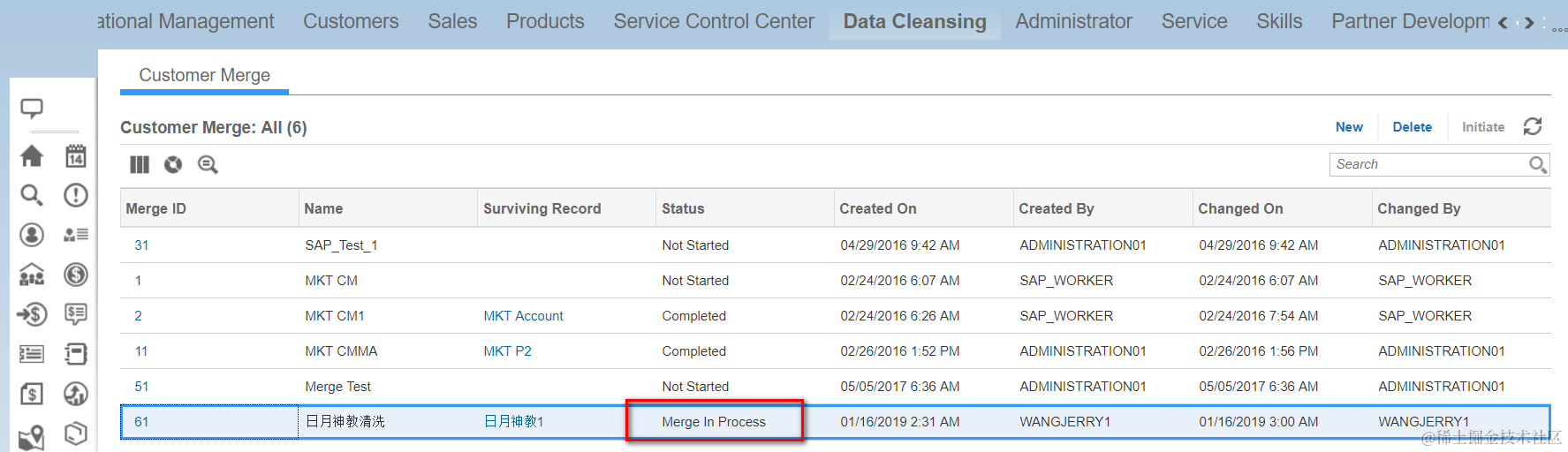The image size is (1568, 452).
Task: Open the column settings icon above table
Action: coord(140,164)
